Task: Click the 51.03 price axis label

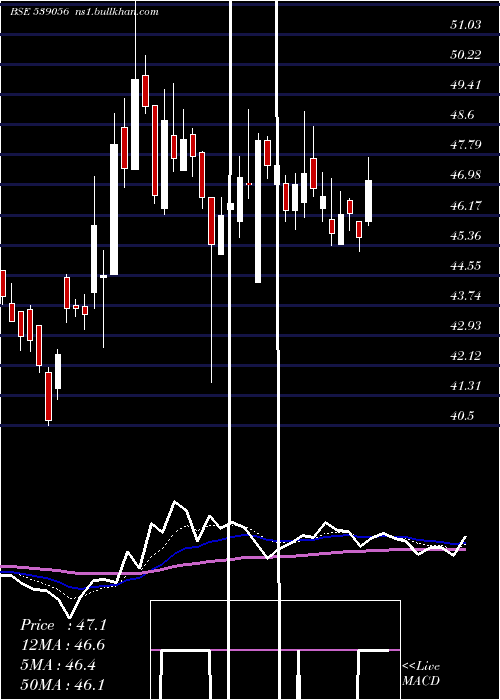Action: point(466,25)
